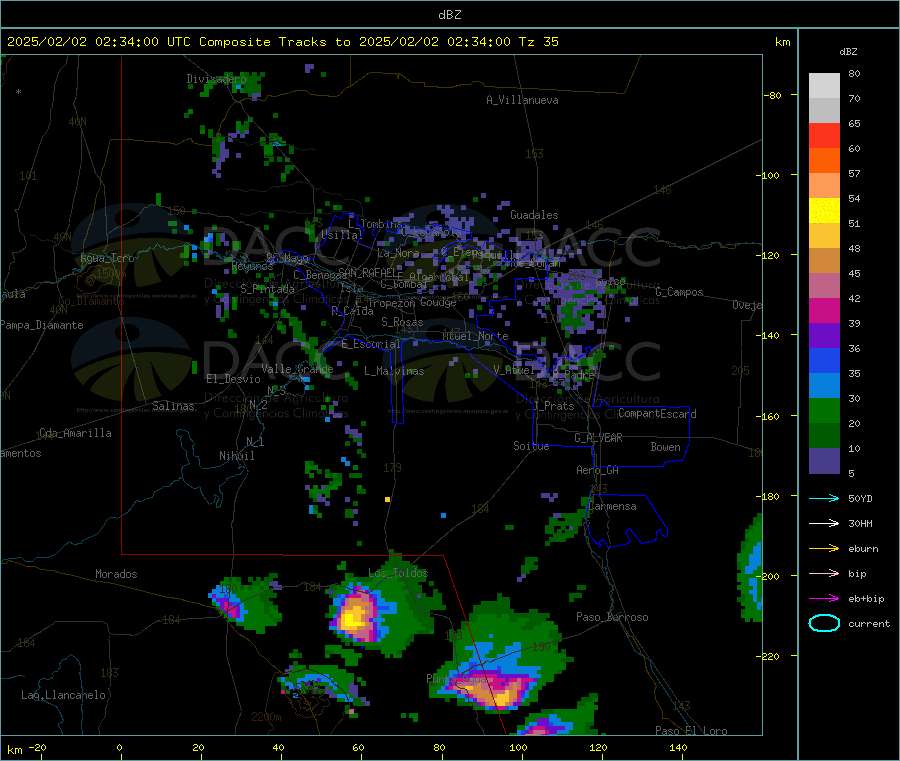
Task: Click the 'A_Villanueva' place label
Action: tap(522, 100)
